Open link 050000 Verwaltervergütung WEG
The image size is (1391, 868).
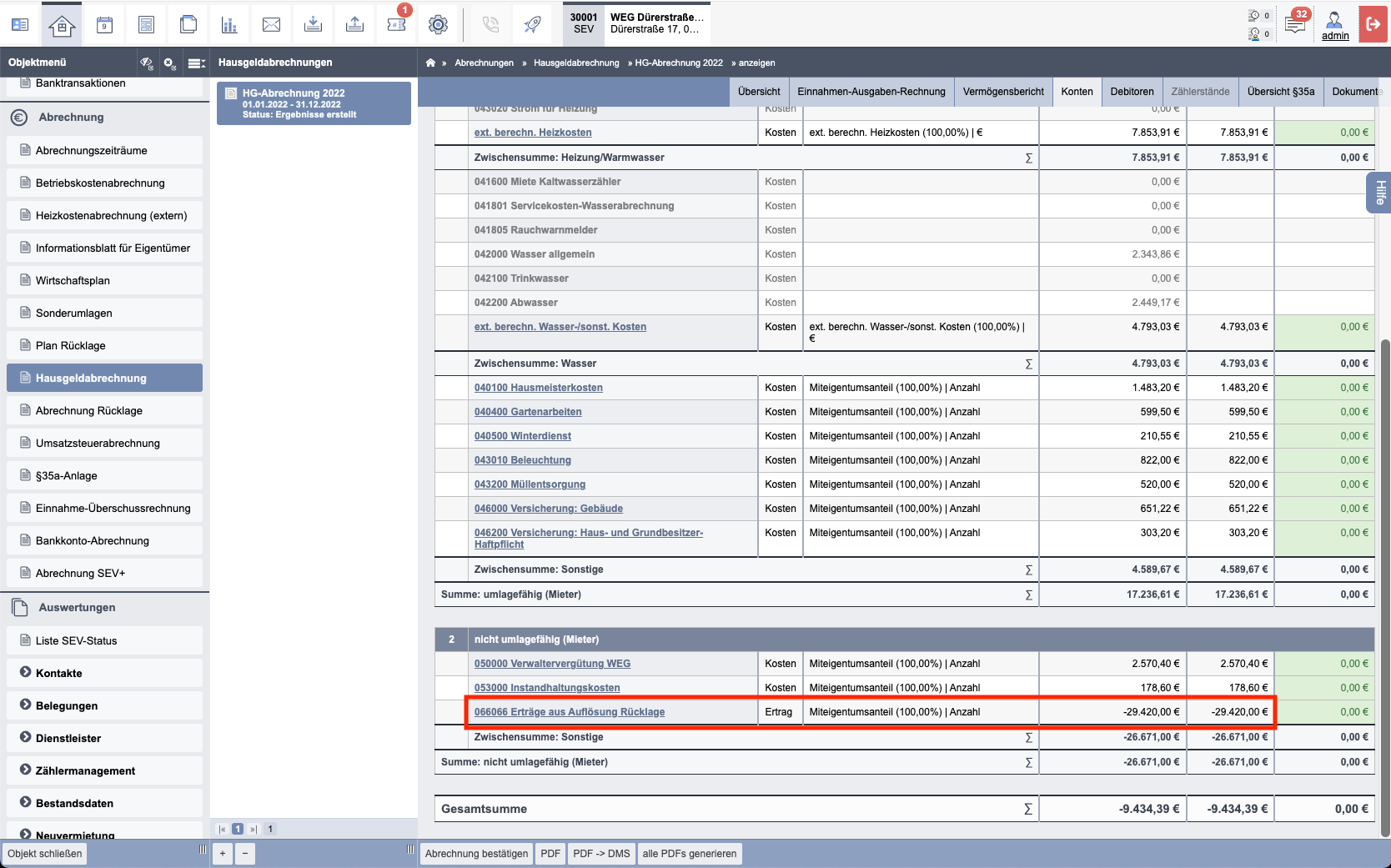[552, 664]
